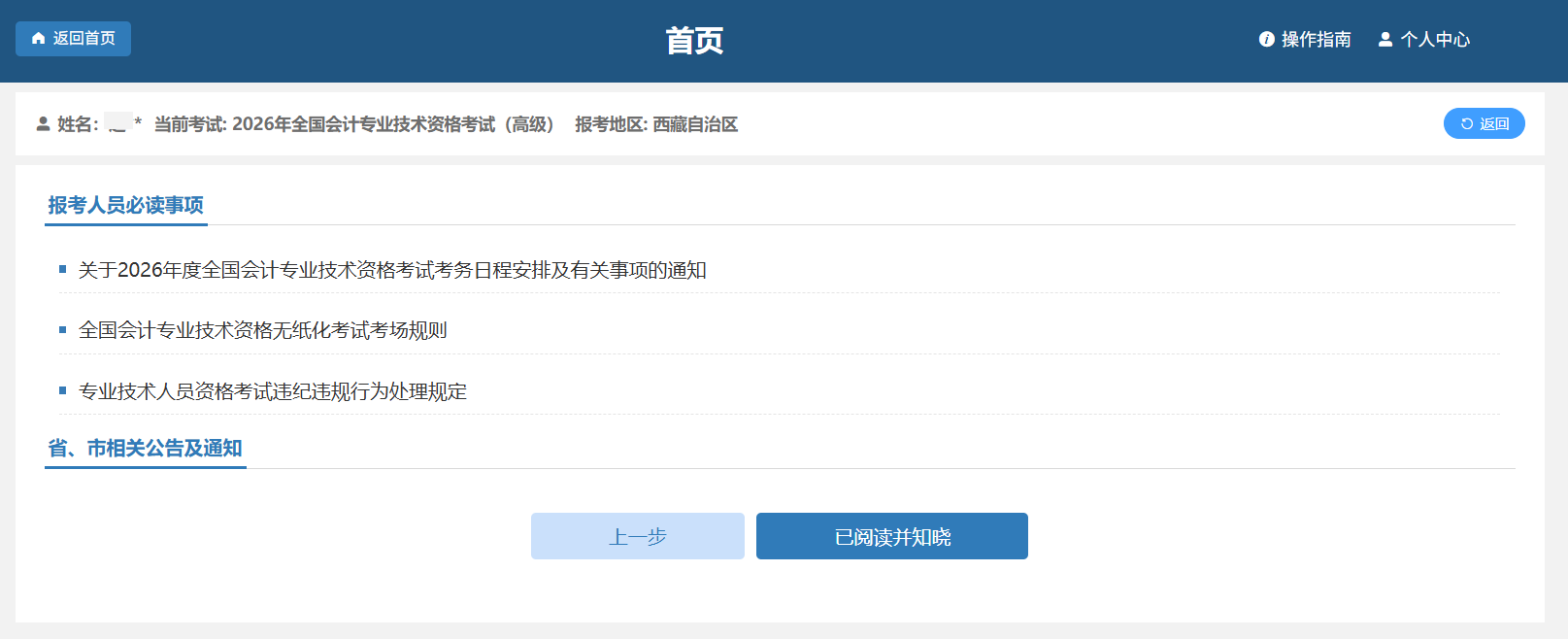Open the 个人中心 menu text
This screenshot has height=639, width=1568.
(x=1434, y=40)
